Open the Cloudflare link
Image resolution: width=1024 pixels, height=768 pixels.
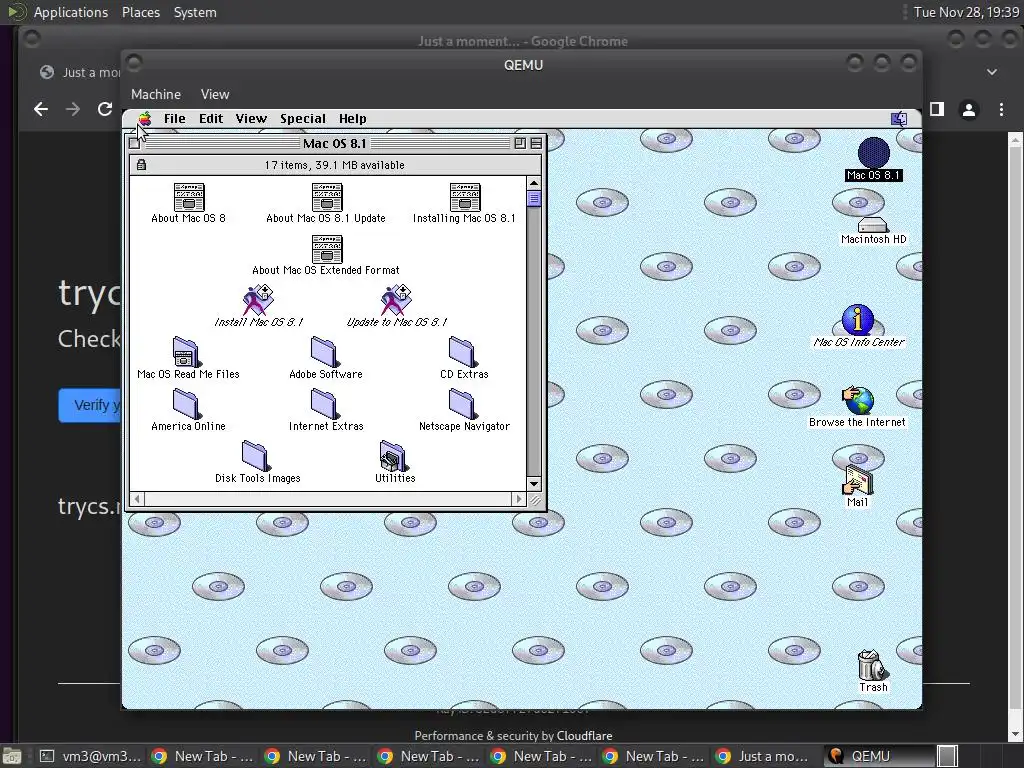tap(584, 735)
